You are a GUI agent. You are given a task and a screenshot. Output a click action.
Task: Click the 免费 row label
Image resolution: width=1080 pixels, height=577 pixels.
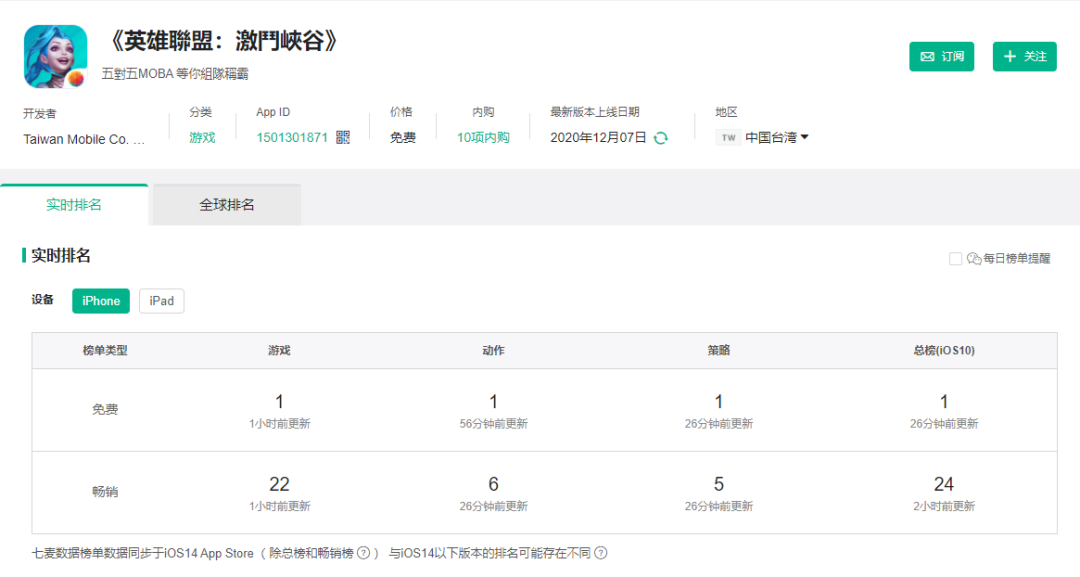click(x=105, y=410)
